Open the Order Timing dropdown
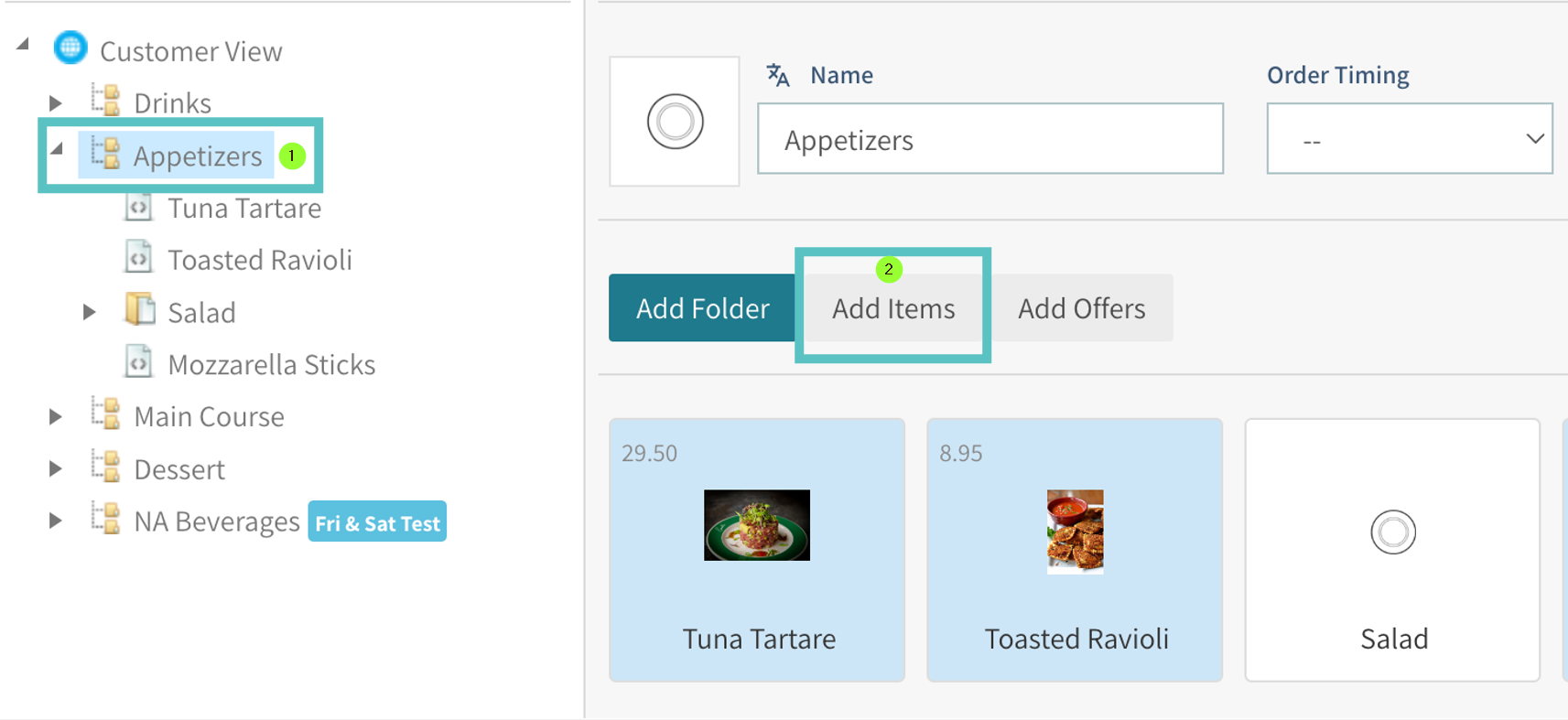 point(1409,139)
